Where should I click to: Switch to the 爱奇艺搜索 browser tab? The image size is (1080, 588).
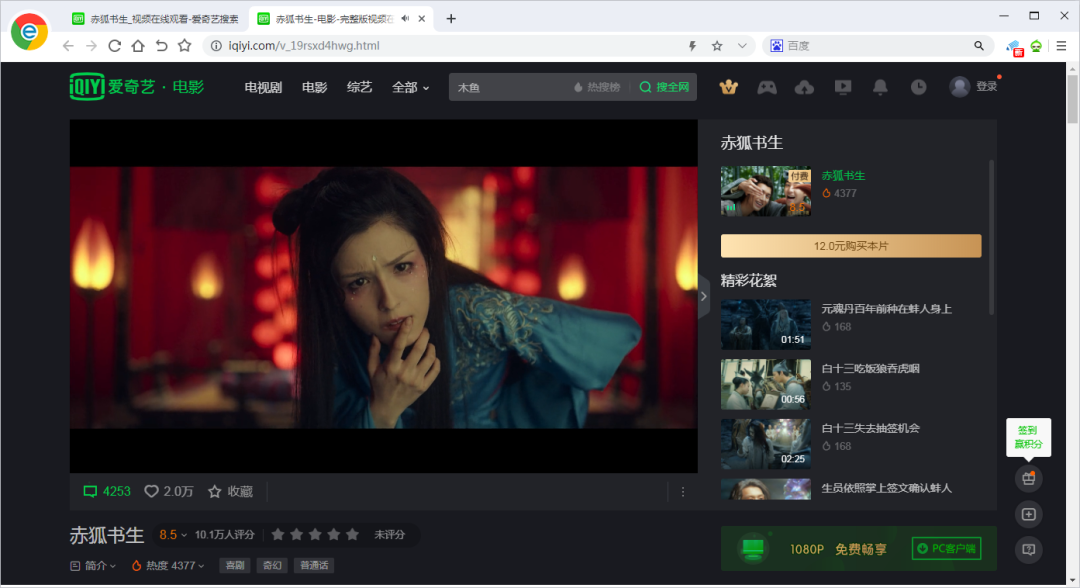156,19
